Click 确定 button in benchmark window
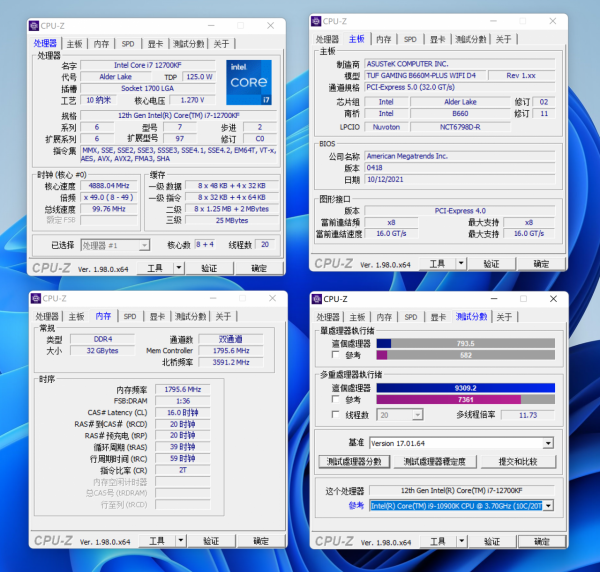Image resolution: width=600 pixels, height=572 pixels. coord(541,541)
